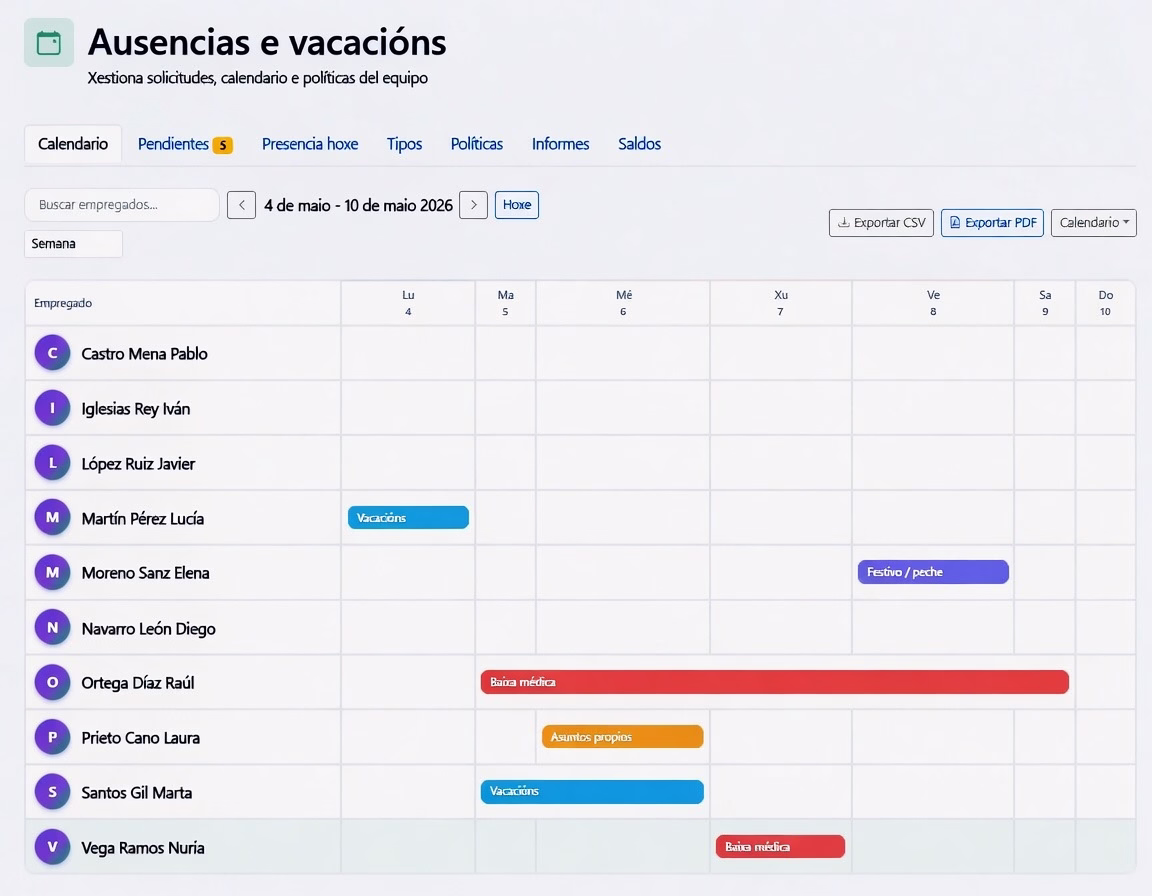Click the Mé 6 column header
The image size is (1152, 896).
[623, 303]
